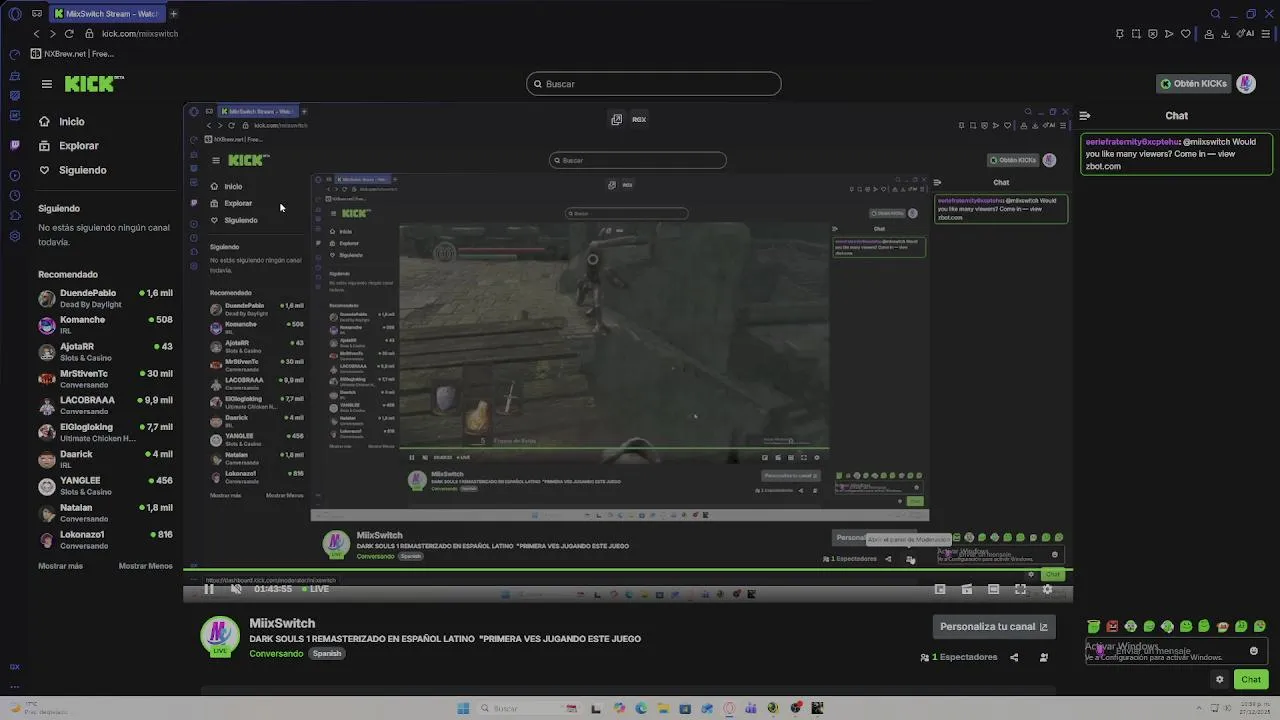Viewport: 1280px width, 720px height.
Task: Open the player settings gear
Action: click(1047, 590)
